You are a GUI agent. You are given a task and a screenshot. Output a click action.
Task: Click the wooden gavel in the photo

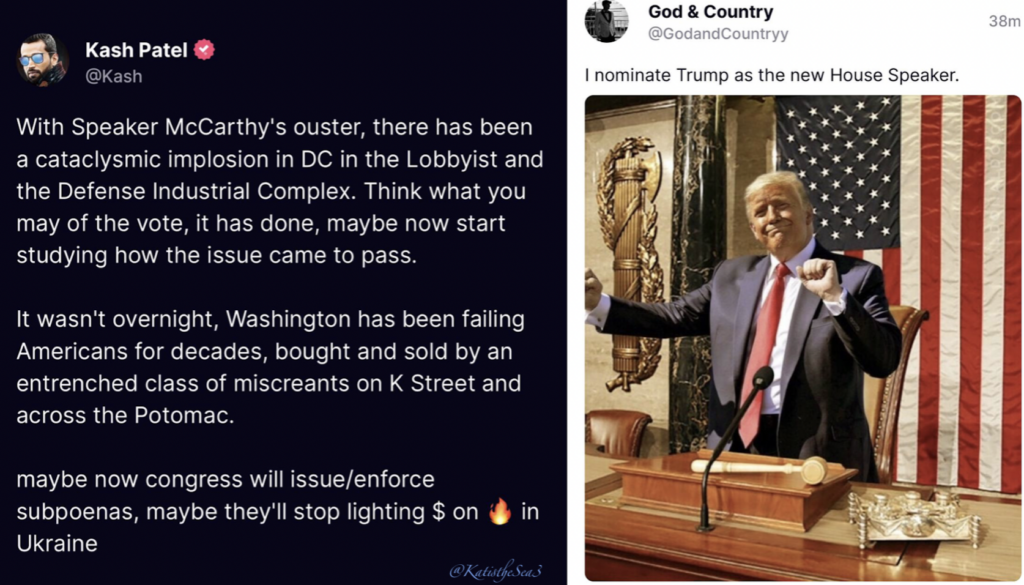click(x=762, y=467)
